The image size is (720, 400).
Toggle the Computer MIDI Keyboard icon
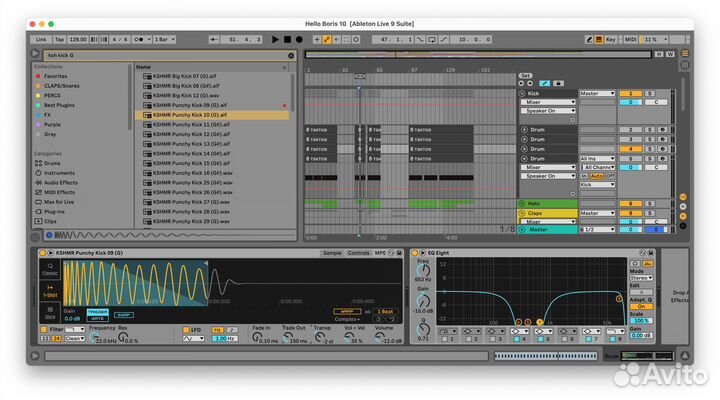(x=599, y=39)
